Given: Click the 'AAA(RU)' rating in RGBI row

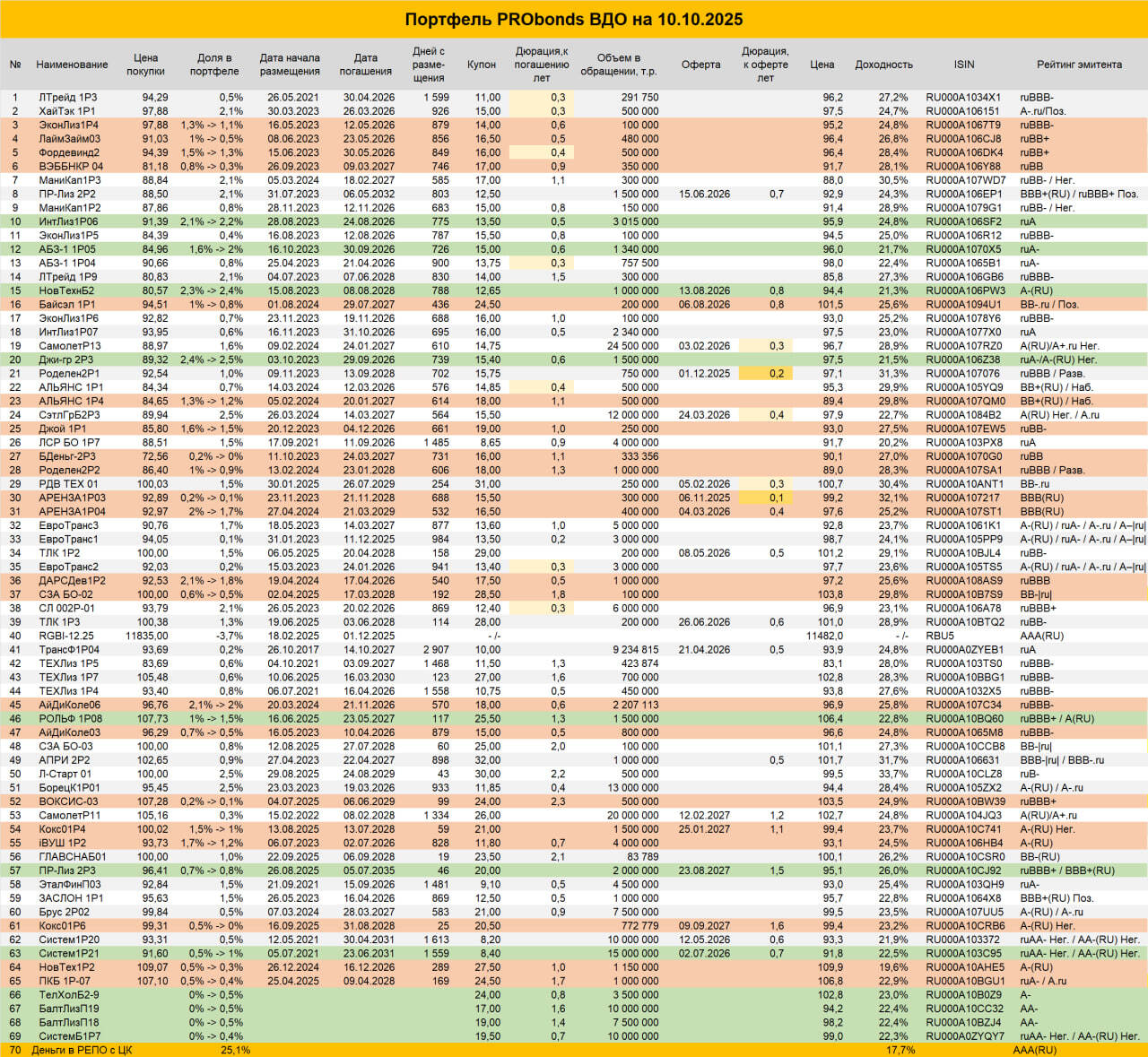Looking at the screenshot, I should pos(1042,636).
